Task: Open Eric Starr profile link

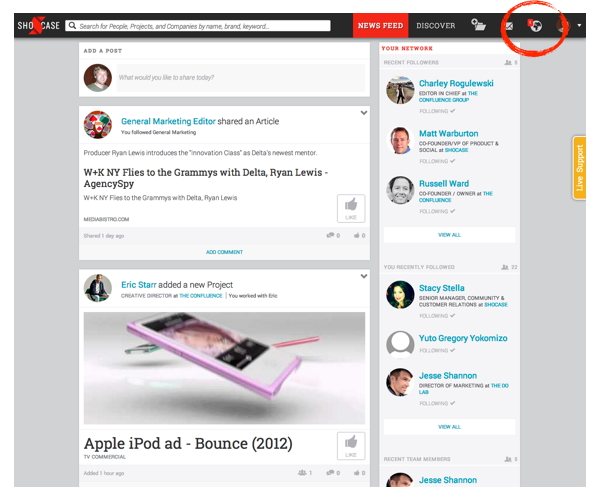Action: pyautogui.click(x=139, y=285)
